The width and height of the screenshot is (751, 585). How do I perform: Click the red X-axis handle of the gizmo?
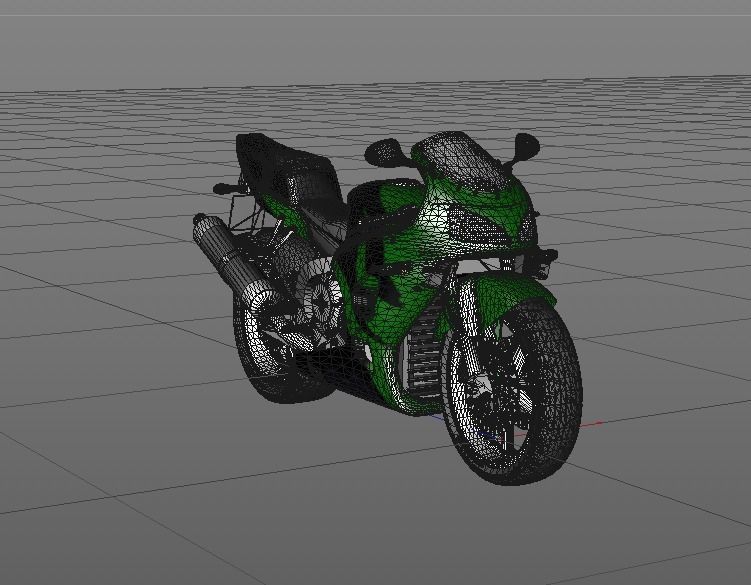point(599,423)
